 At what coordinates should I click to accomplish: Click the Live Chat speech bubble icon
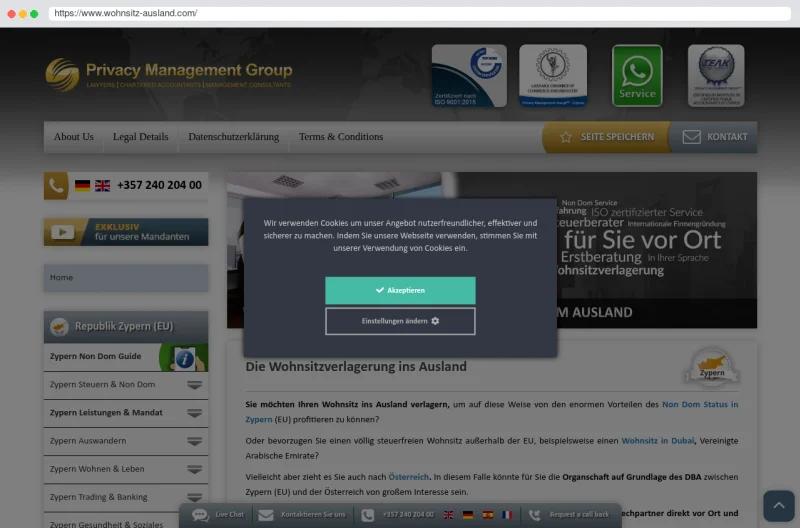(x=200, y=515)
